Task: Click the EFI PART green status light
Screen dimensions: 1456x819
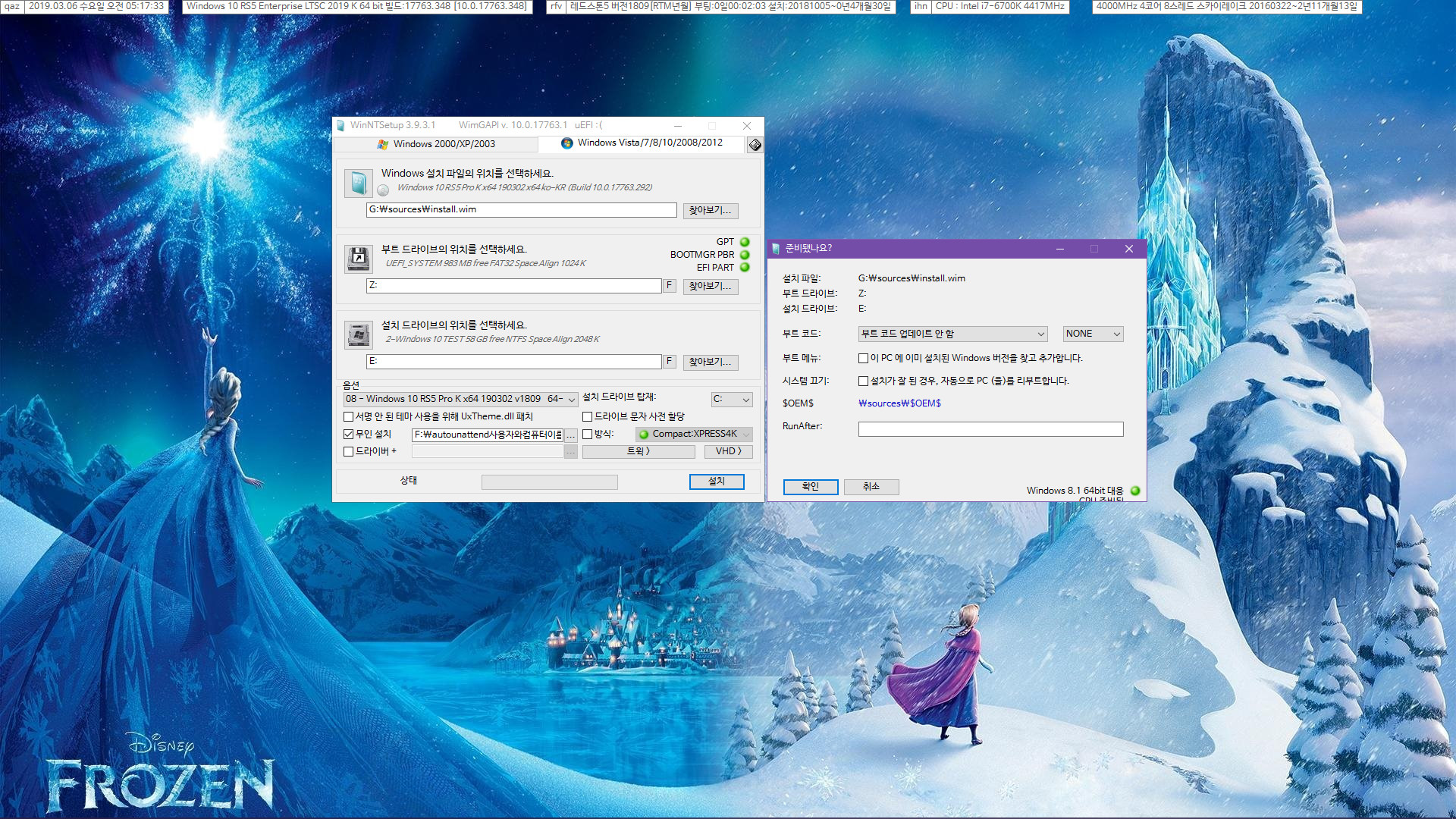Action: [x=745, y=267]
